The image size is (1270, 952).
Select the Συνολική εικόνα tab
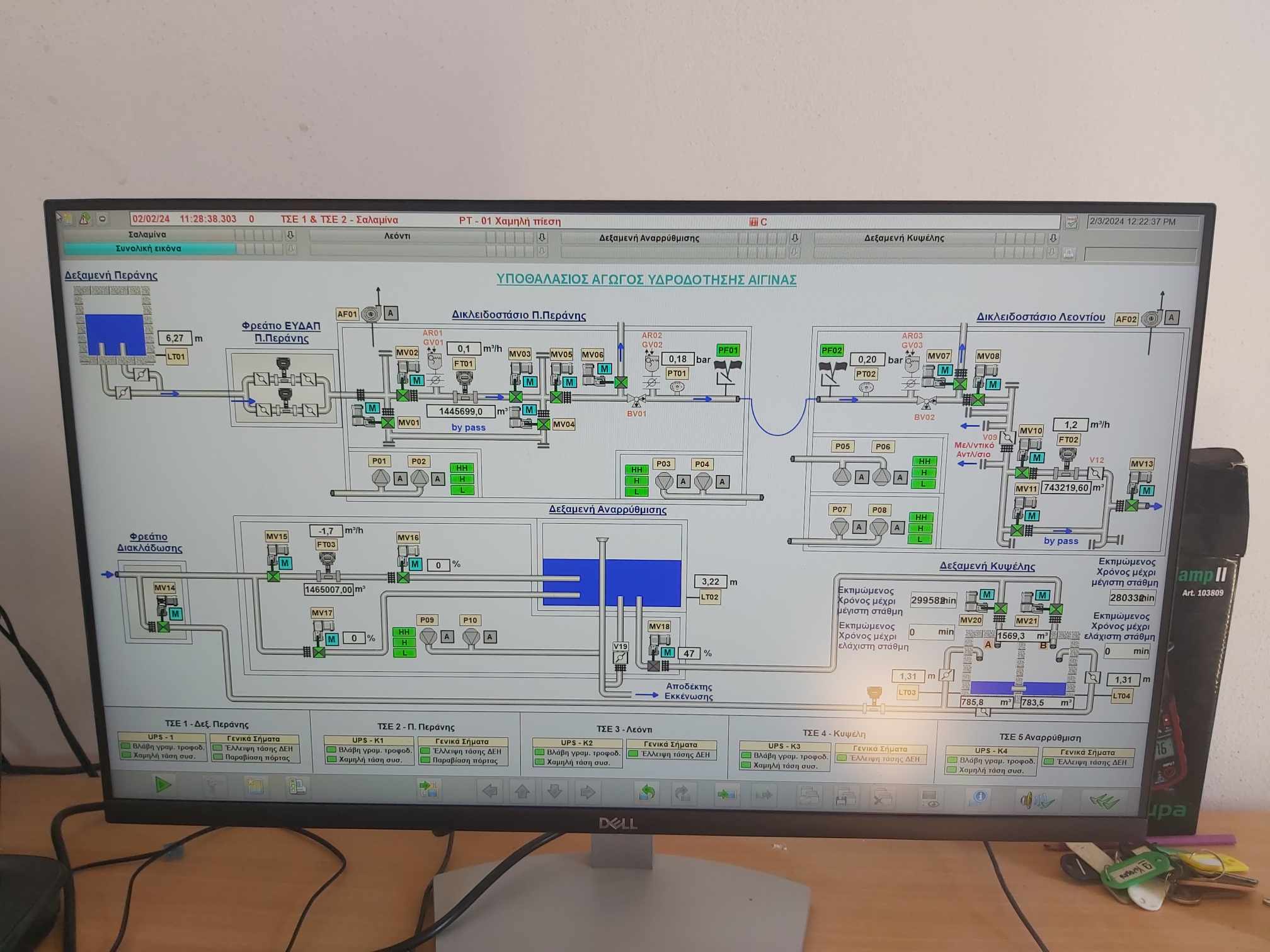pos(149,248)
